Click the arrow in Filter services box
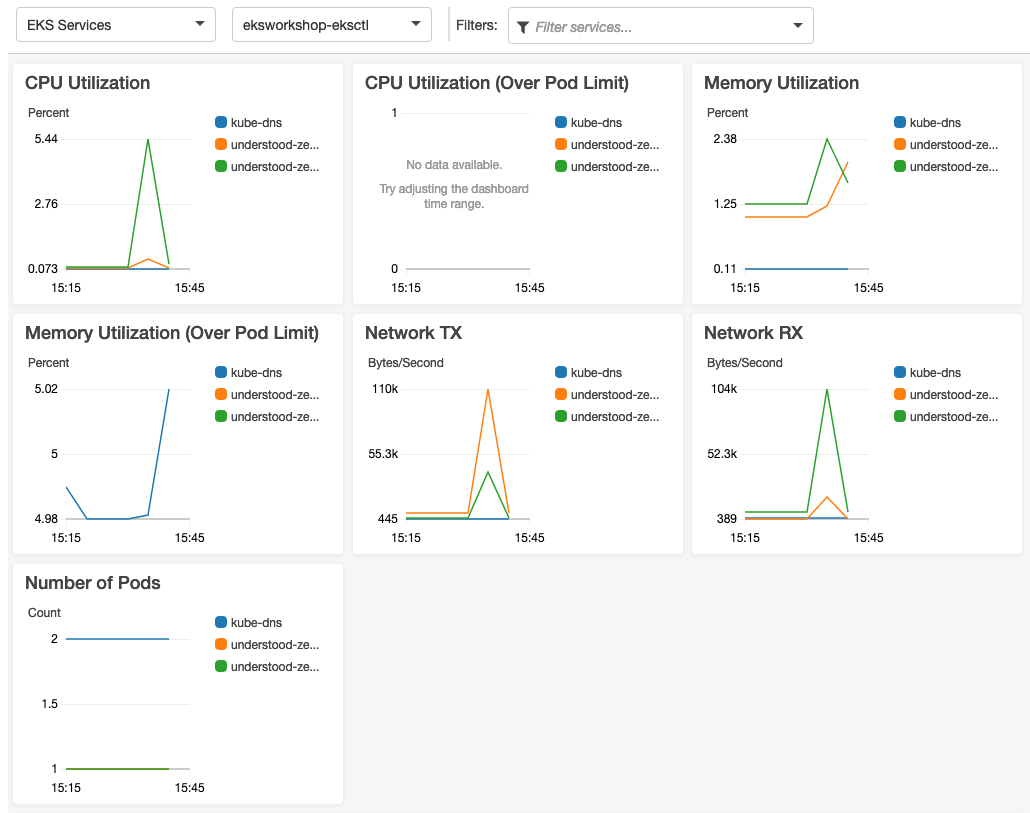This screenshot has width=1030, height=813. (x=797, y=27)
